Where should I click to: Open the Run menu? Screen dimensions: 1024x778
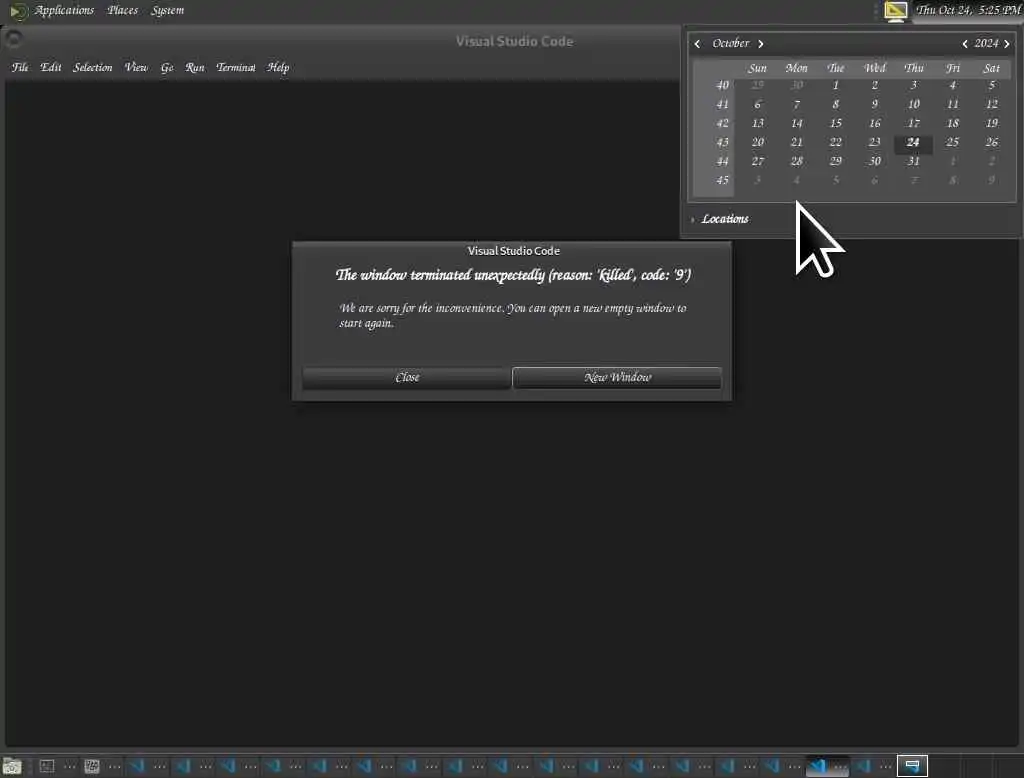click(195, 67)
